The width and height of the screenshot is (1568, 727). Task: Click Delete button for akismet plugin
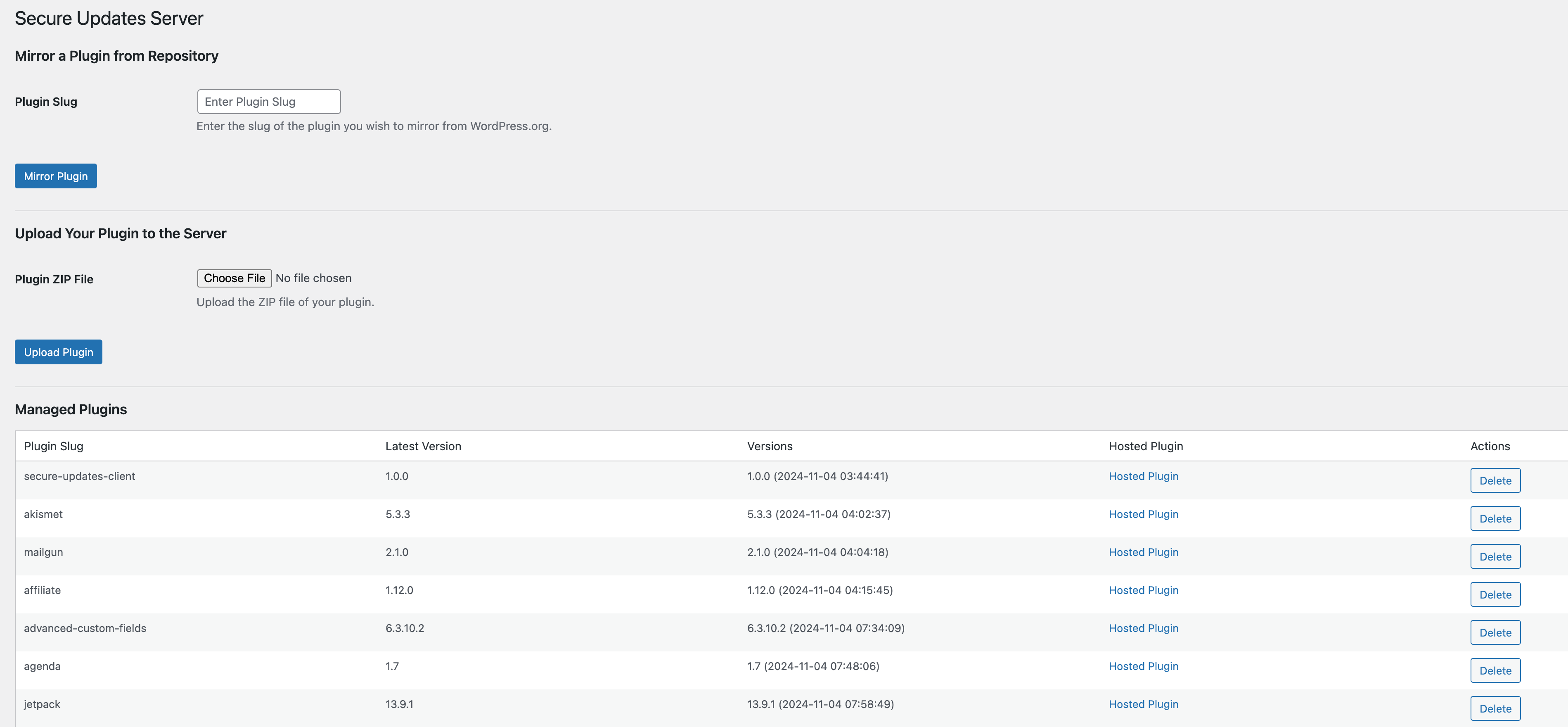(x=1496, y=518)
